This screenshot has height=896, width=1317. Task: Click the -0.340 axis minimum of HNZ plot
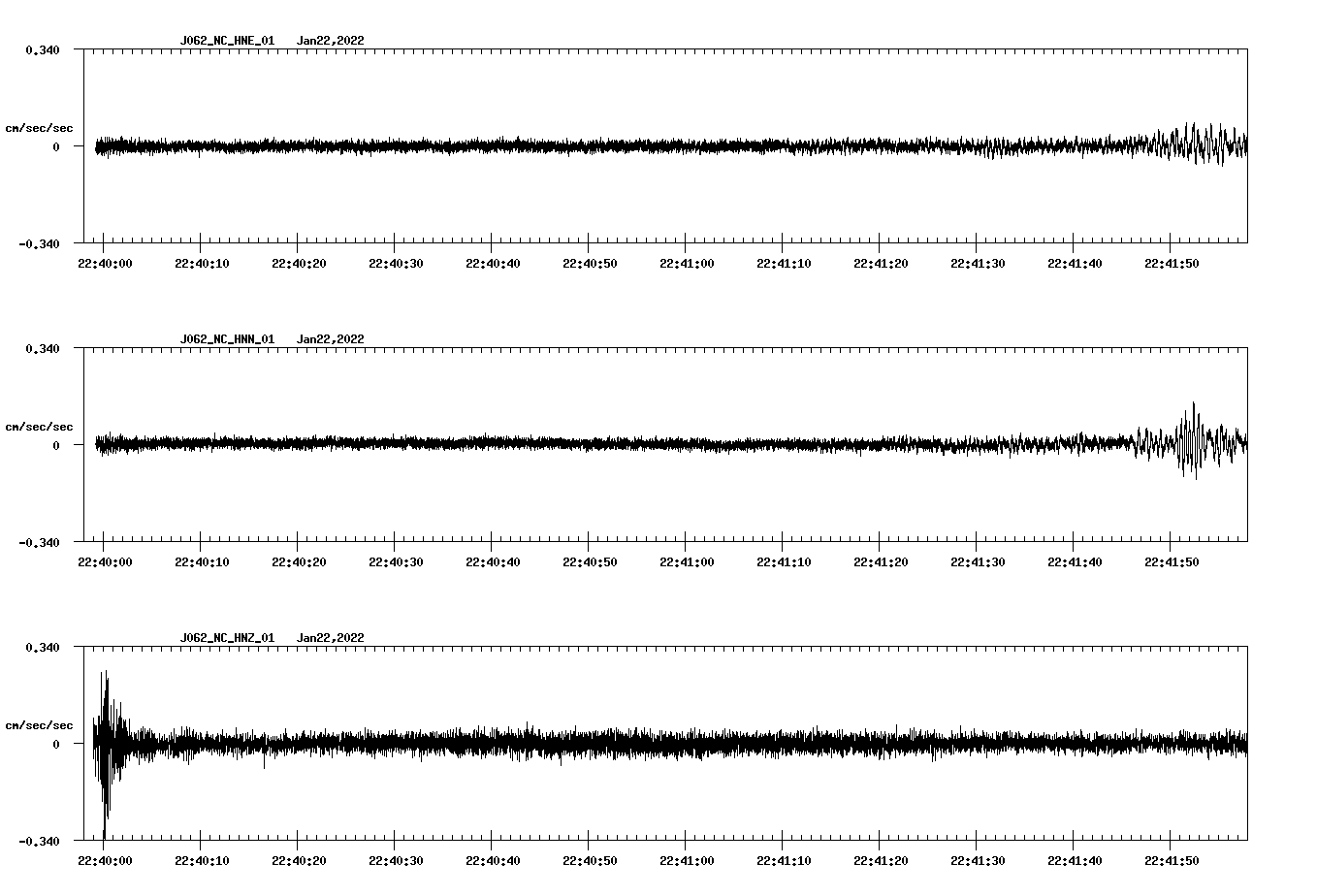(39, 841)
